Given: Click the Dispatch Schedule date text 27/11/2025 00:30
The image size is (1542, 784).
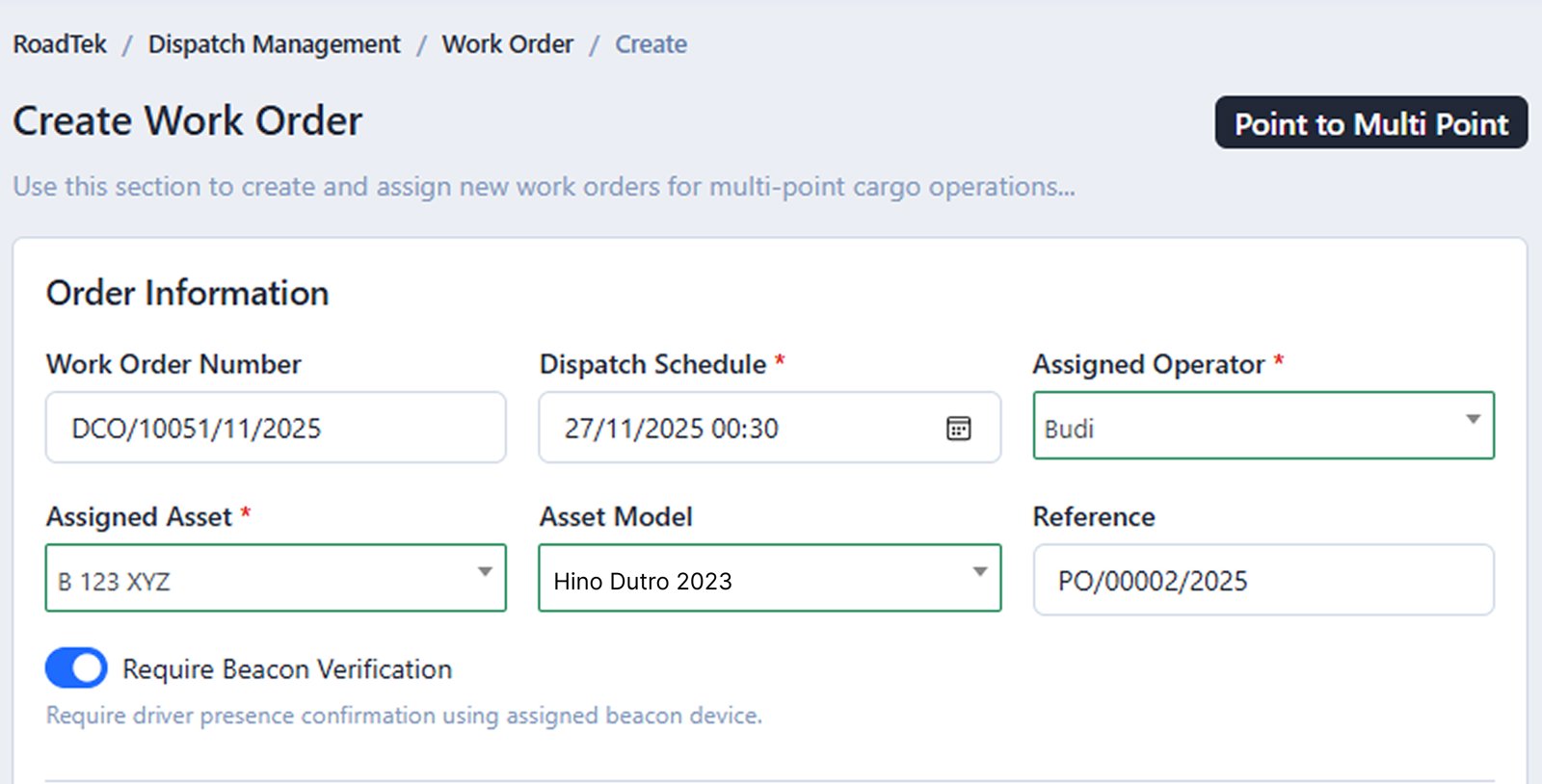Looking at the screenshot, I should [672, 429].
